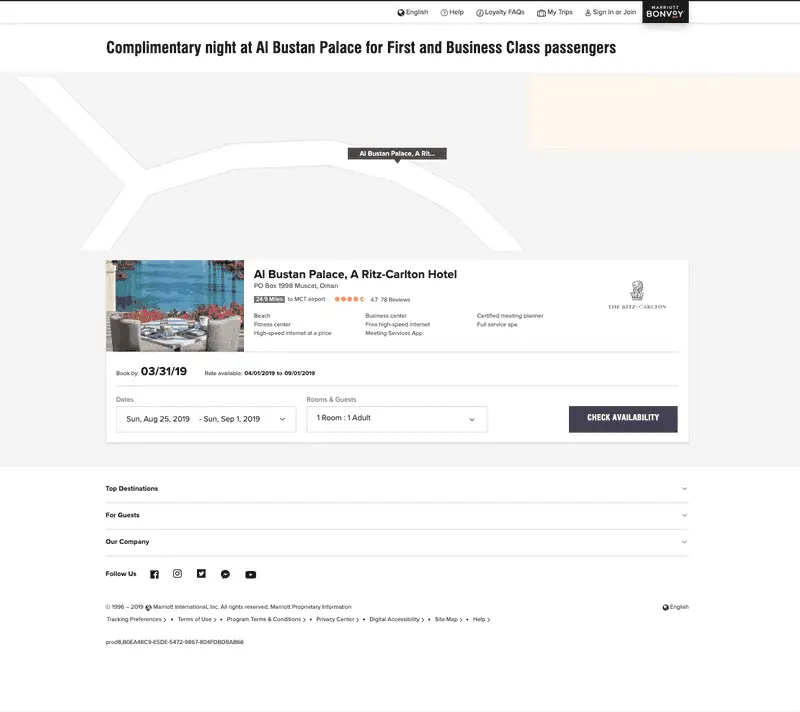Click the globe icon beside header English

401,13
